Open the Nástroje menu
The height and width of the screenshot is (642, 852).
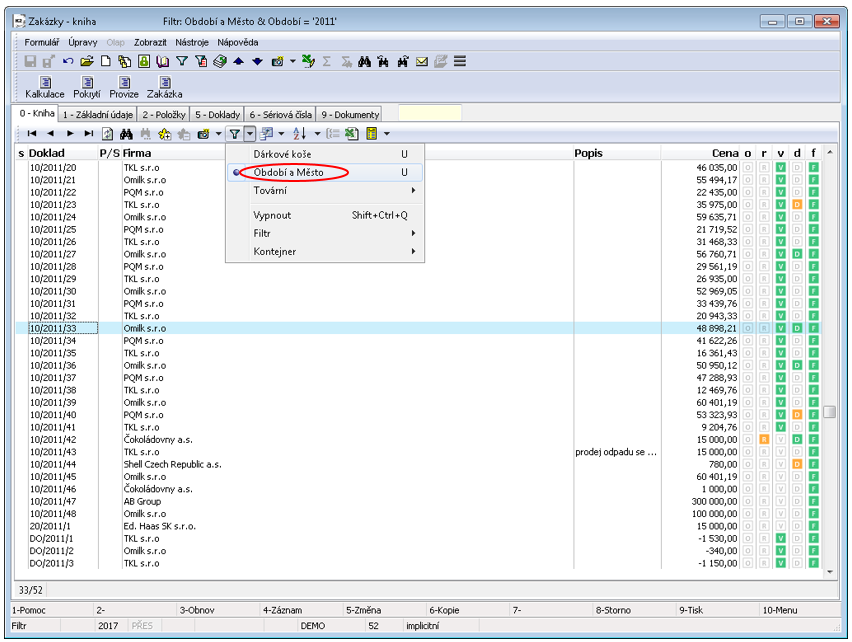click(191, 42)
